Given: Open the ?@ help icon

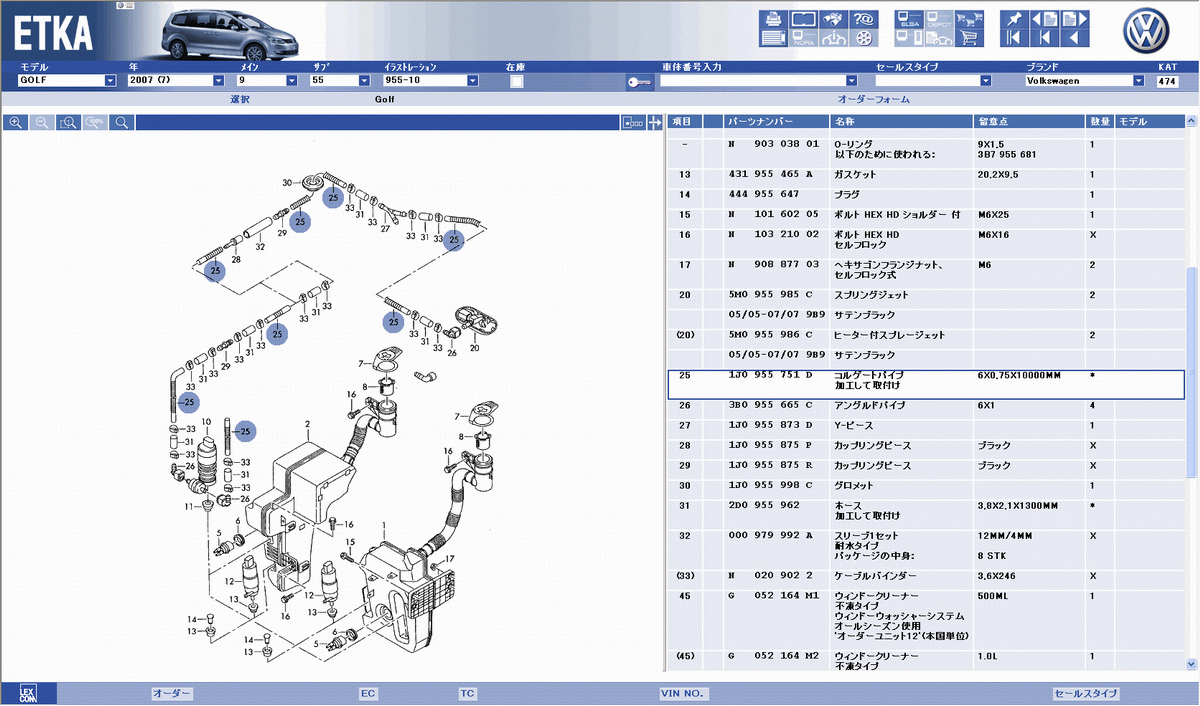Looking at the screenshot, I should [863, 18].
